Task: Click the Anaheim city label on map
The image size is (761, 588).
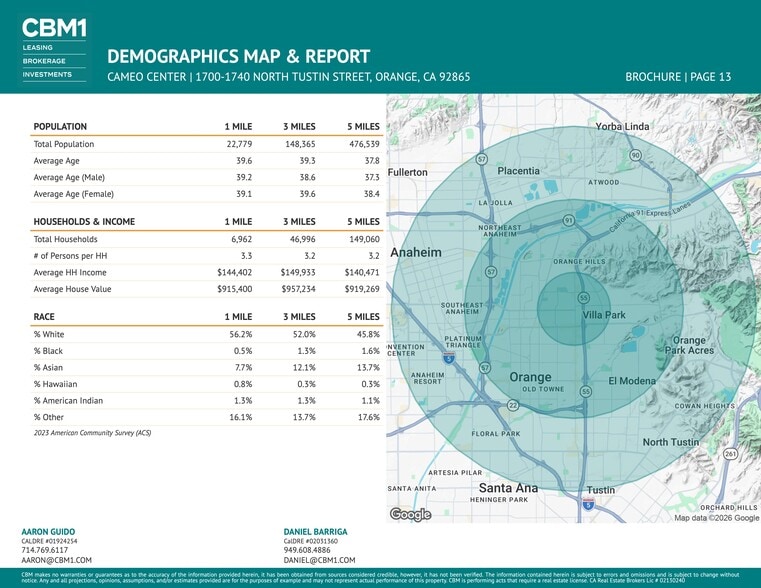Action: pyautogui.click(x=416, y=253)
